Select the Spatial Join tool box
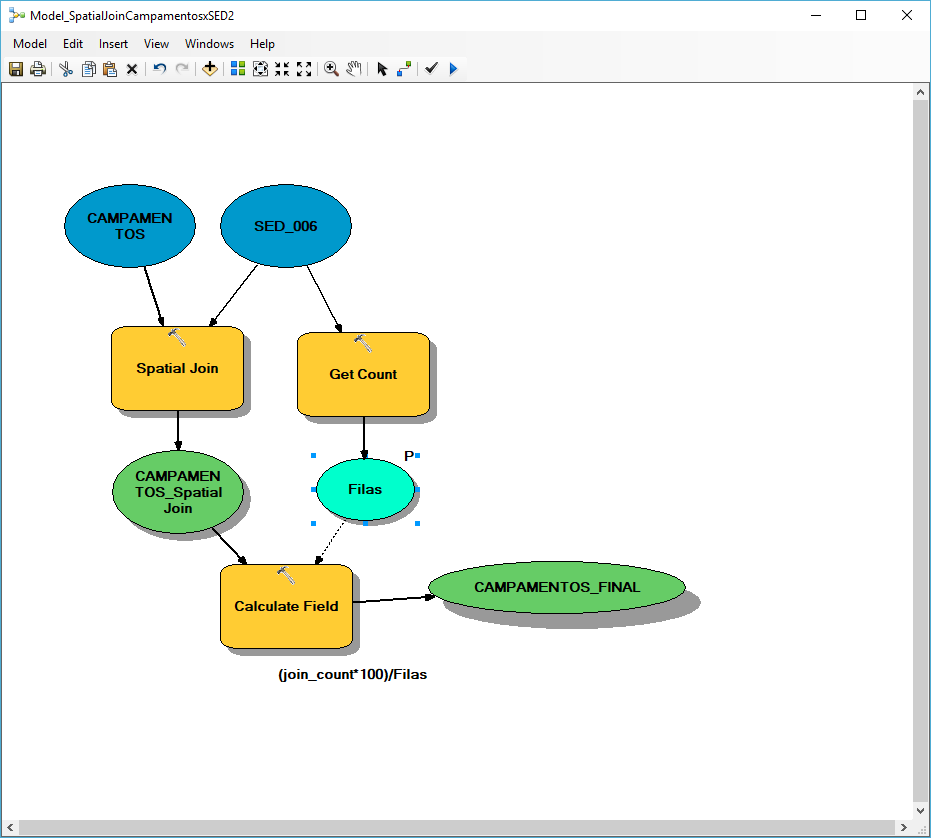Screen dimensions: 931x838 [178, 368]
